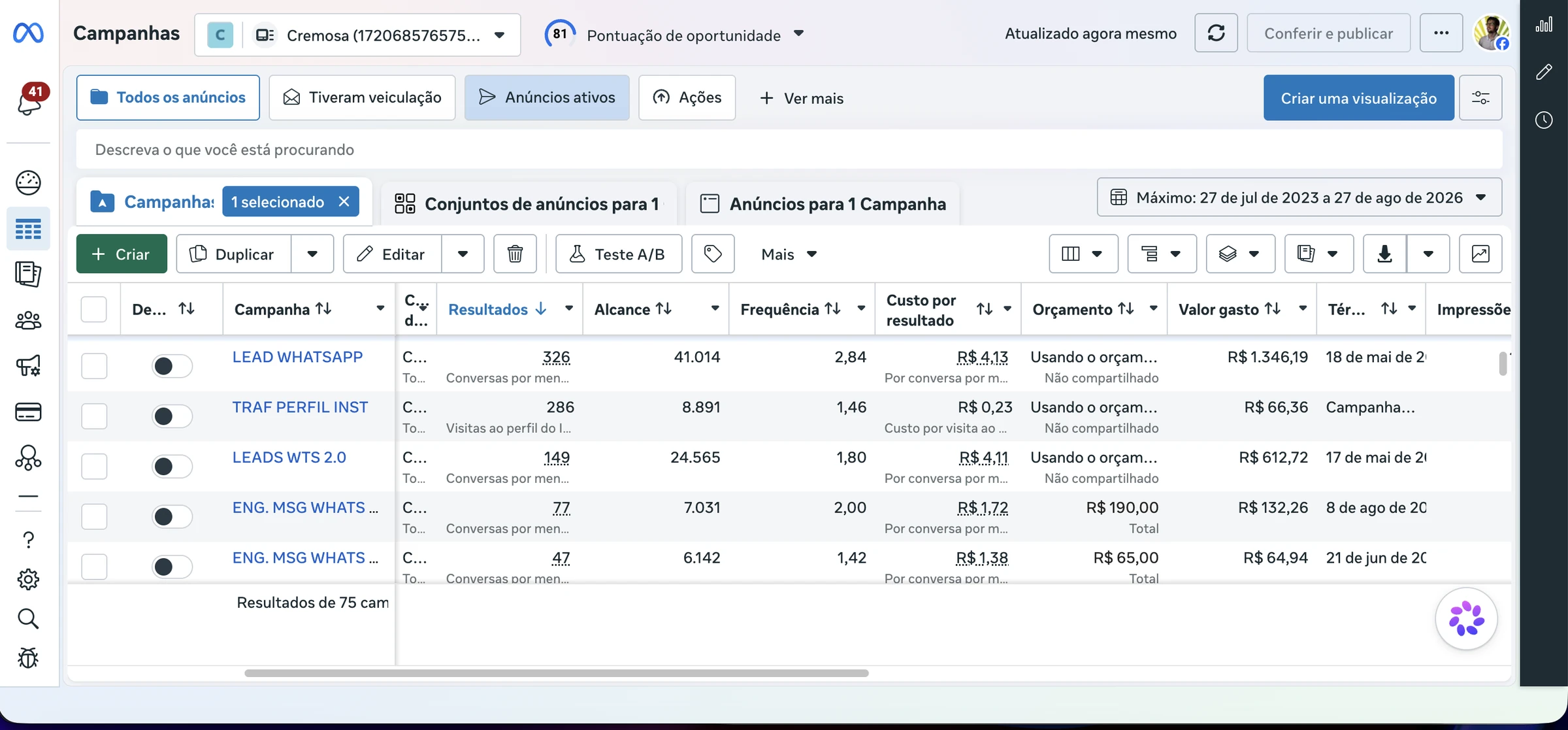Click the horizontal scrollbar of the table
The image size is (1568, 730).
[556, 672]
